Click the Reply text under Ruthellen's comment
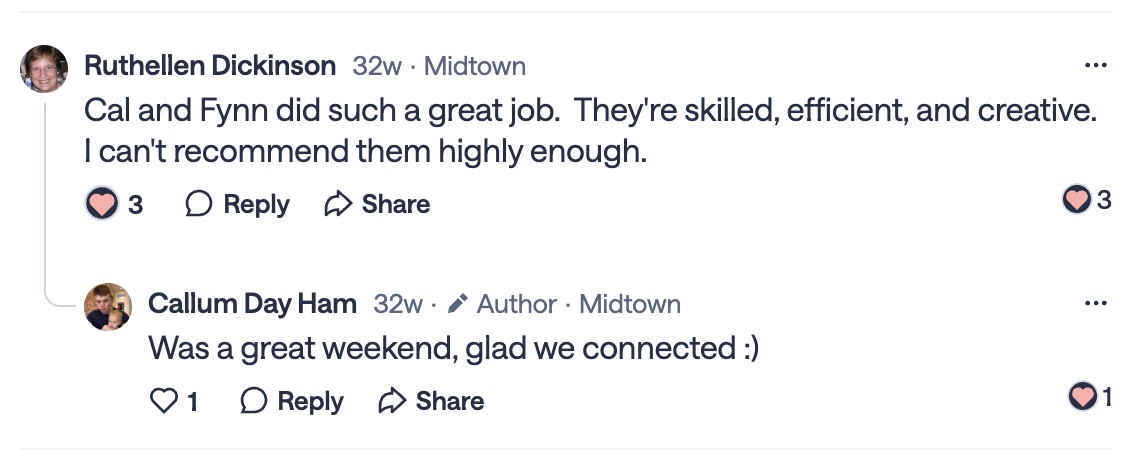This screenshot has width=1130, height=462. pos(256,204)
